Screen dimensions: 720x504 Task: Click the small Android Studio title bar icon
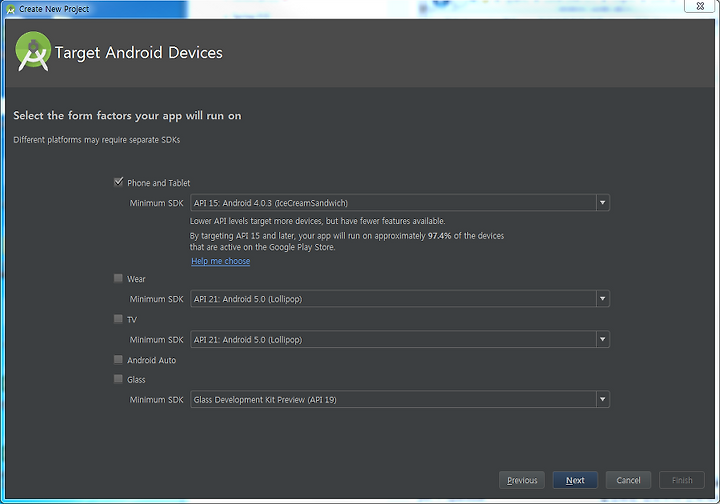point(10,9)
